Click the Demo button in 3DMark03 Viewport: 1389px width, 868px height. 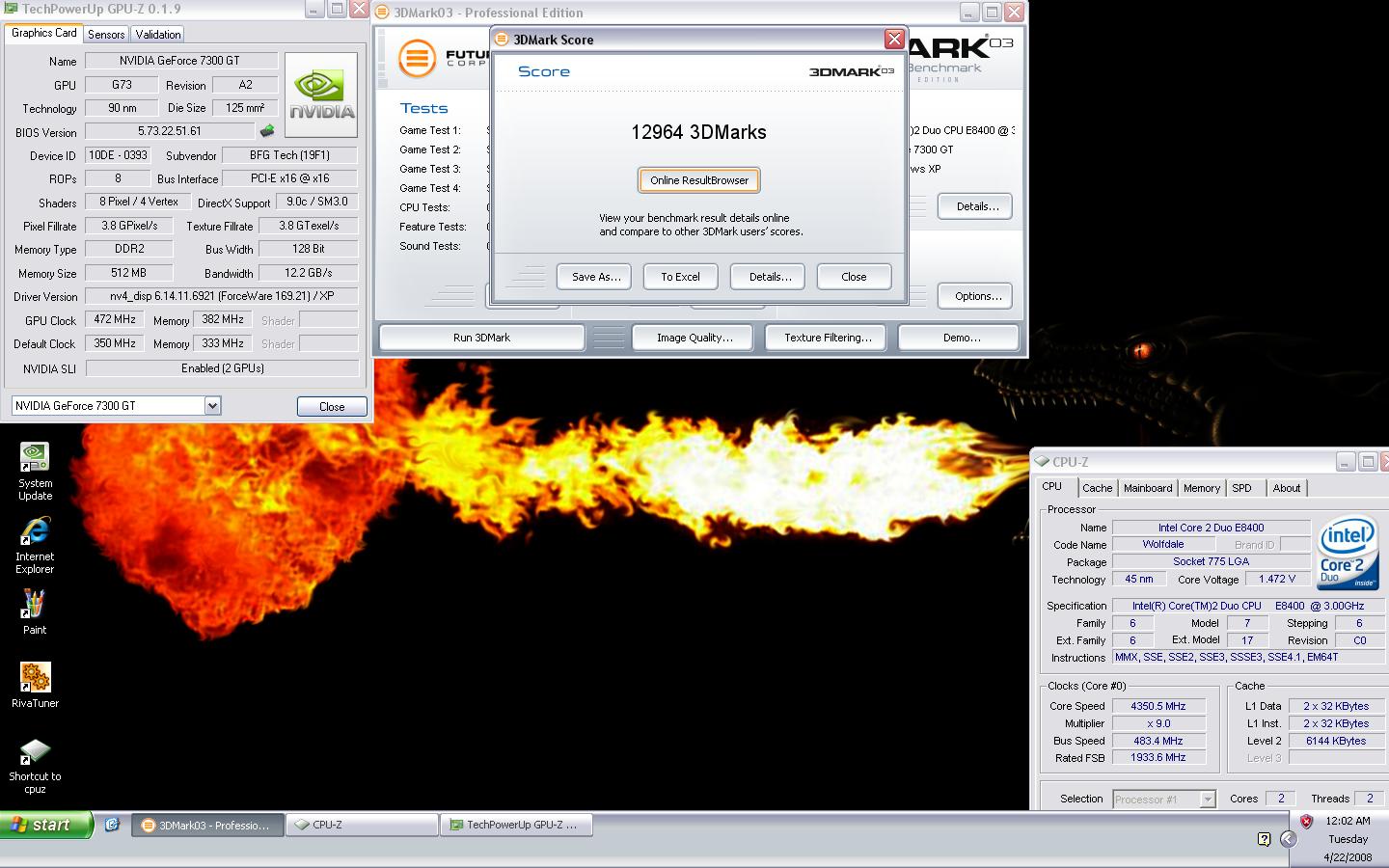961,338
